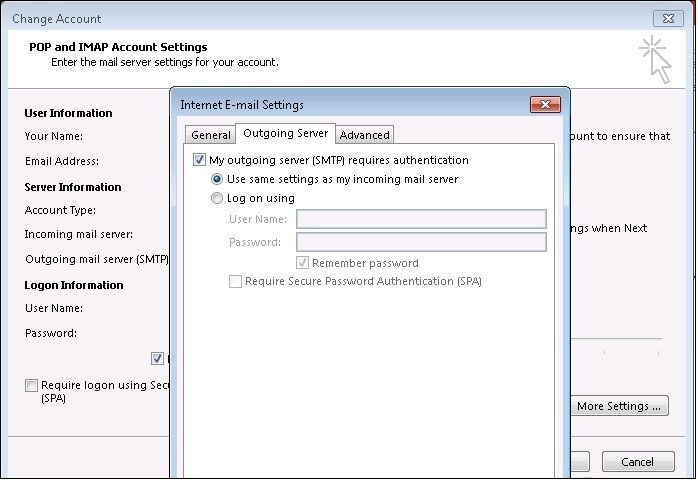The width and height of the screenshot is (698, 480).
Task: Choose the Log on using option
Action: click(x=217, y=198)
